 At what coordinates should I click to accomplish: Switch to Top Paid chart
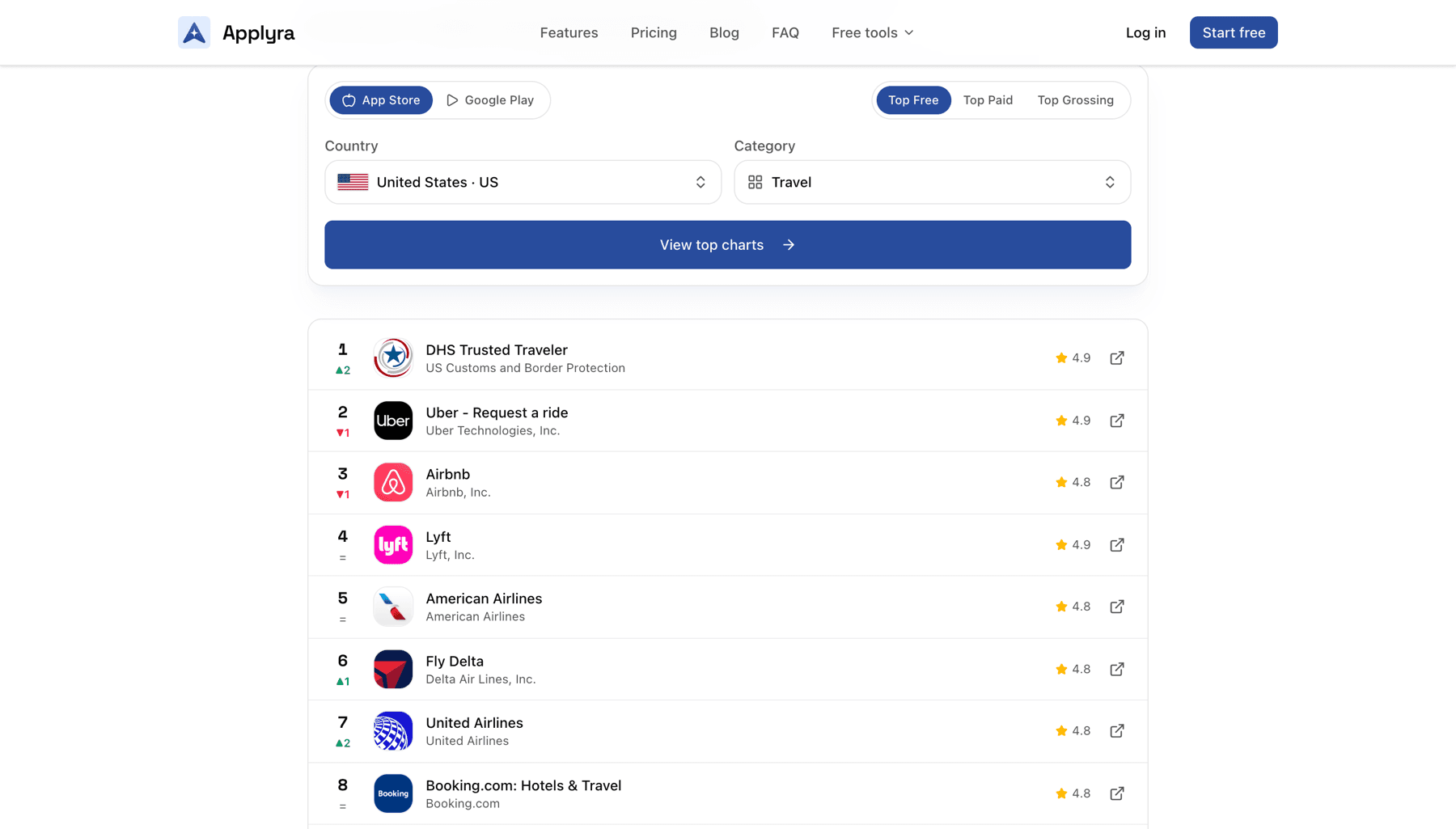(x=988, y=100)
